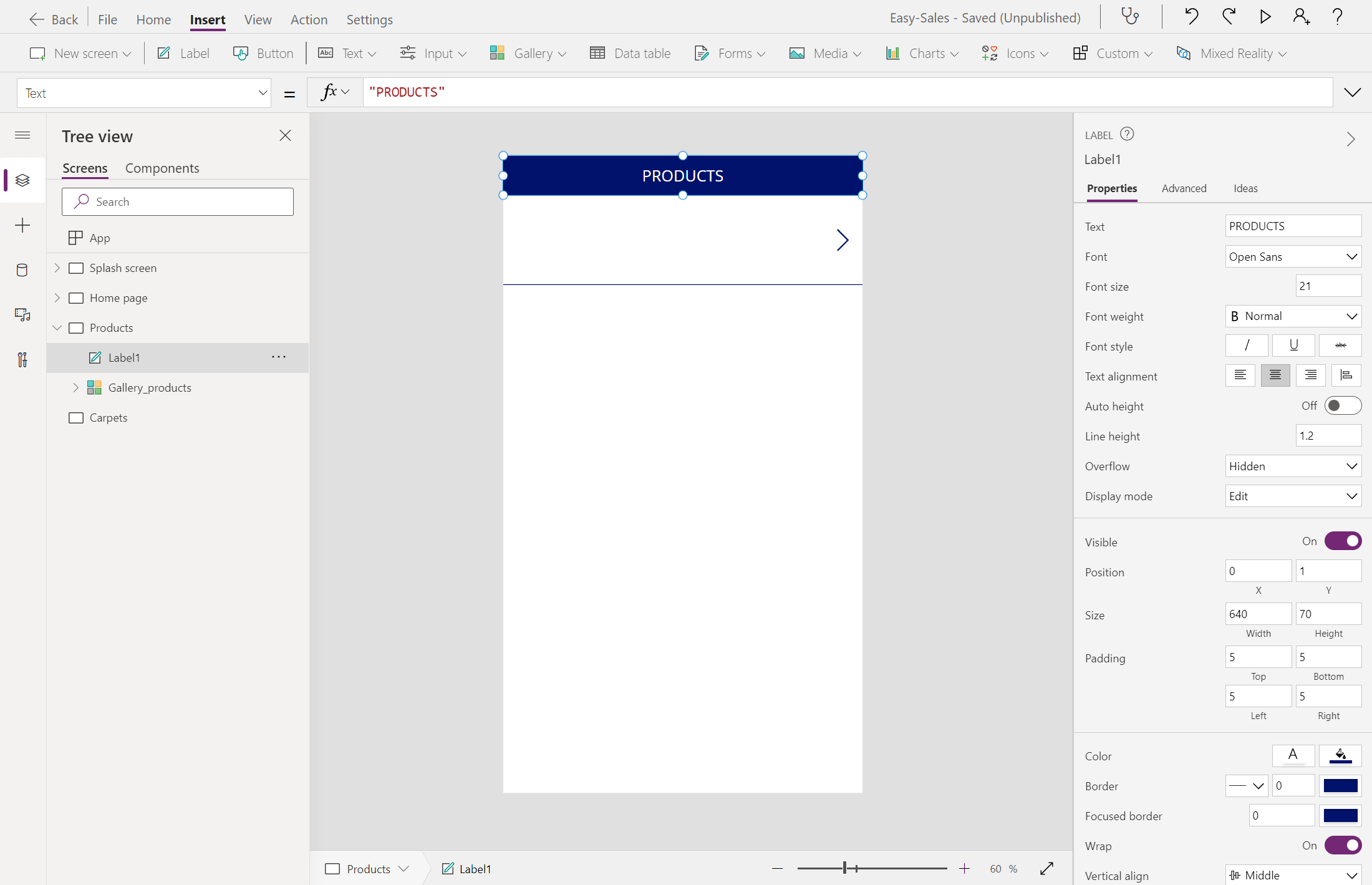Viewport: 1372px width, 885px height.
Task: Click the fit-to-window expand icon
Action: [x=1047, y=869]
